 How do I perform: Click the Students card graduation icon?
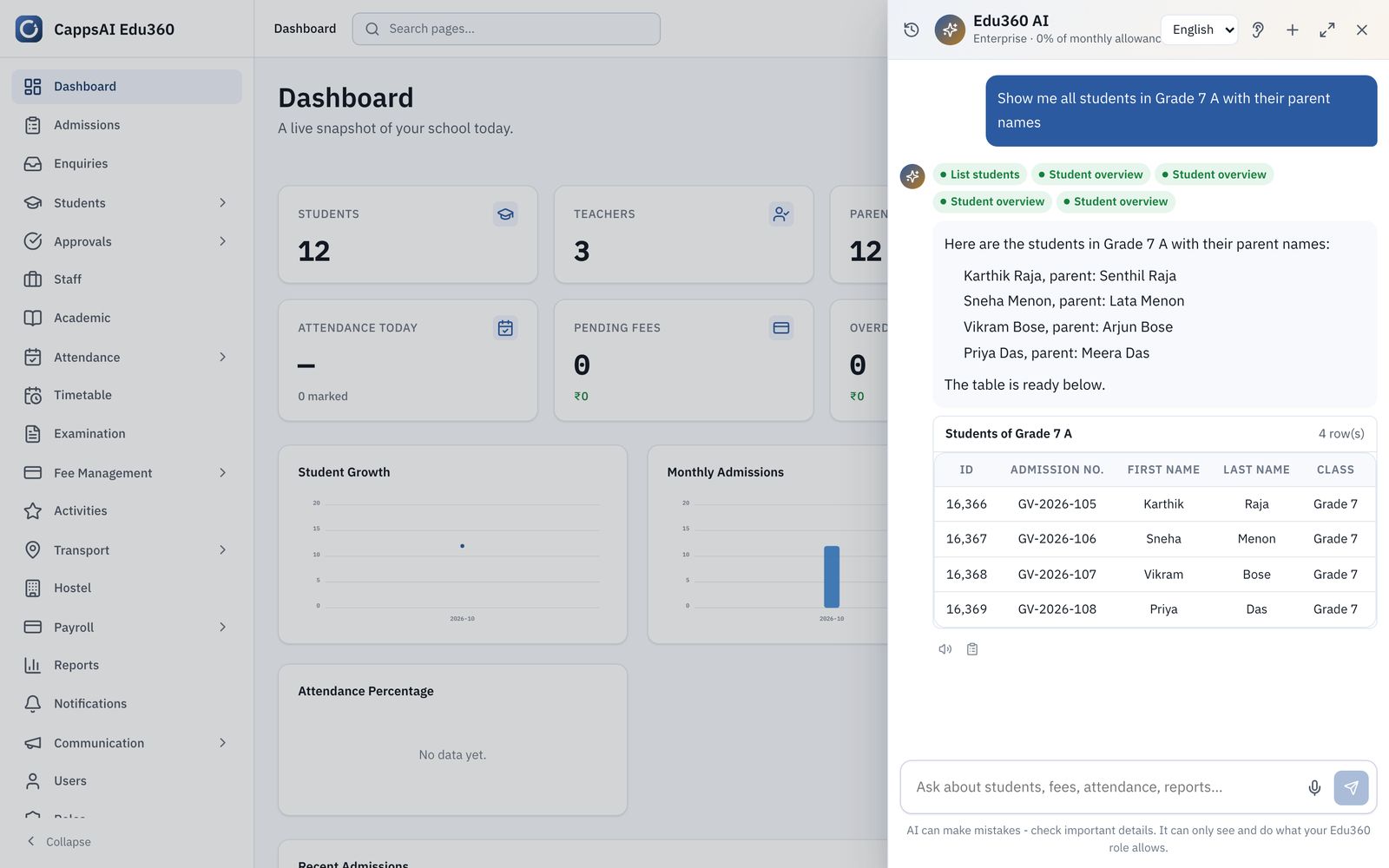coord(505,214)
